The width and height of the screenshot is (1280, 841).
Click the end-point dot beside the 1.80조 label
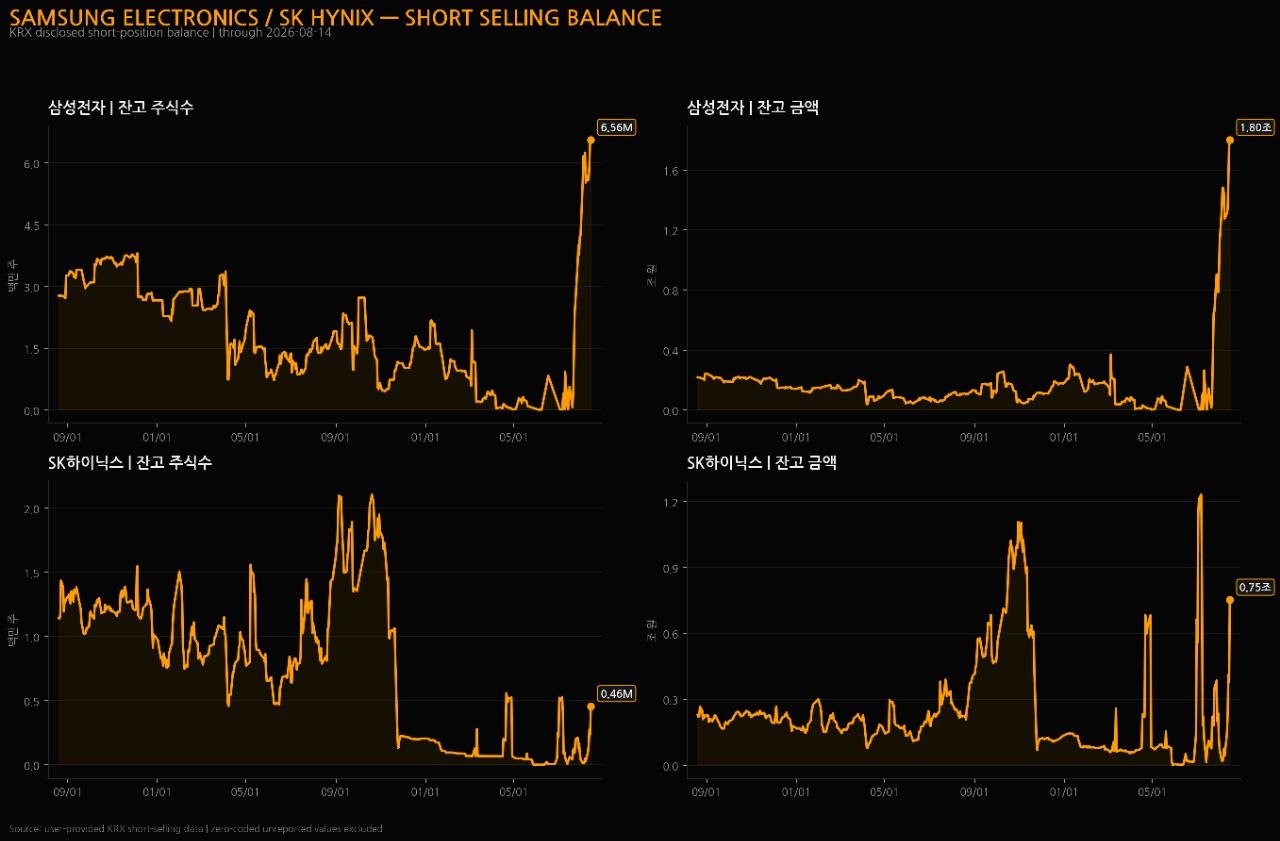(1230, 140)
